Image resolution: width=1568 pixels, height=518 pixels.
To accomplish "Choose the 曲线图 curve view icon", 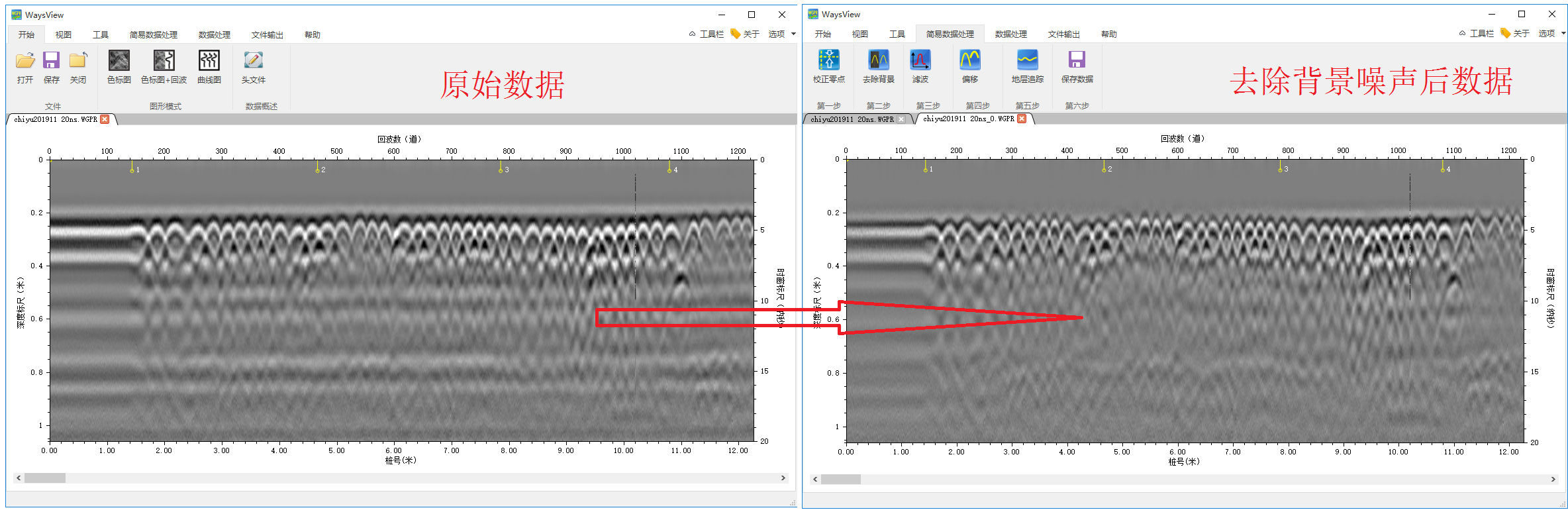I will [x=209, y=66].
